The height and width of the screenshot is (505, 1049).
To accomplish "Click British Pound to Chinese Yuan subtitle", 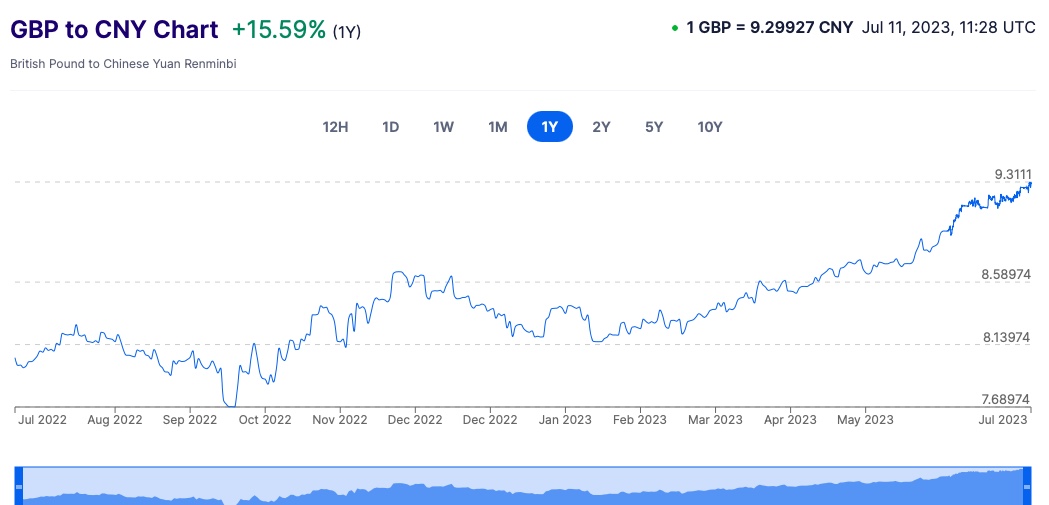I will (x=123, y=64).
